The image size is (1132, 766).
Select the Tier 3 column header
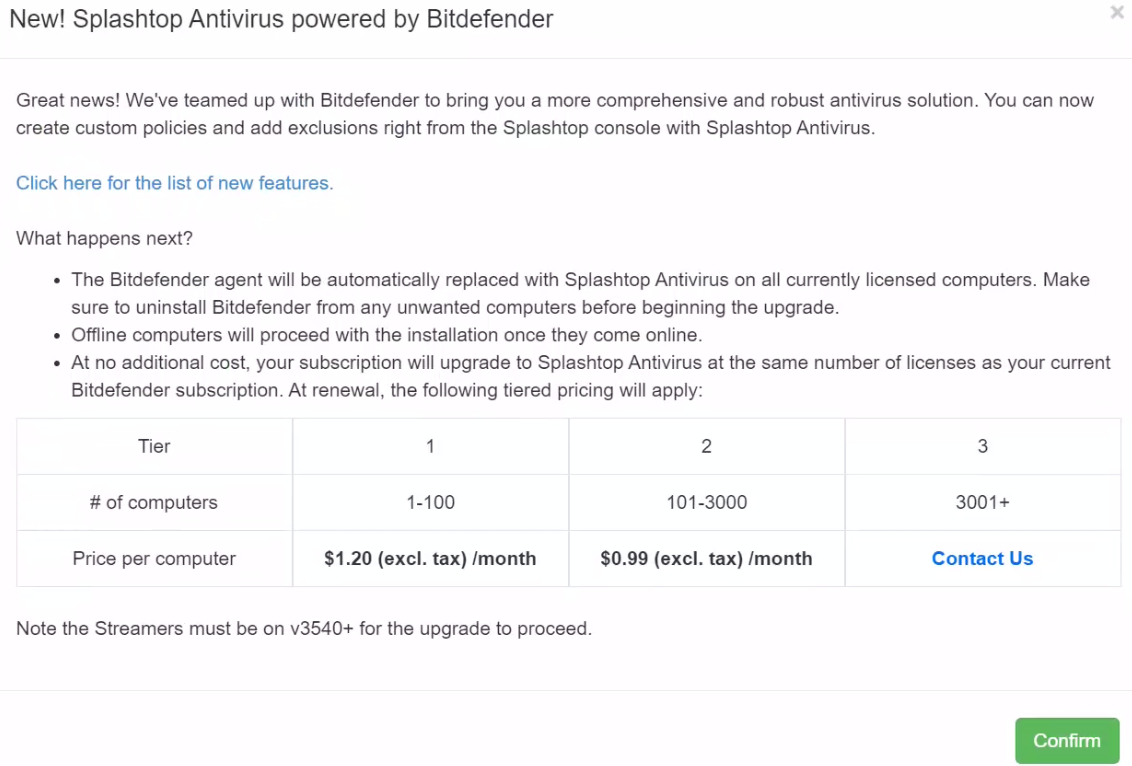point(982,446)
